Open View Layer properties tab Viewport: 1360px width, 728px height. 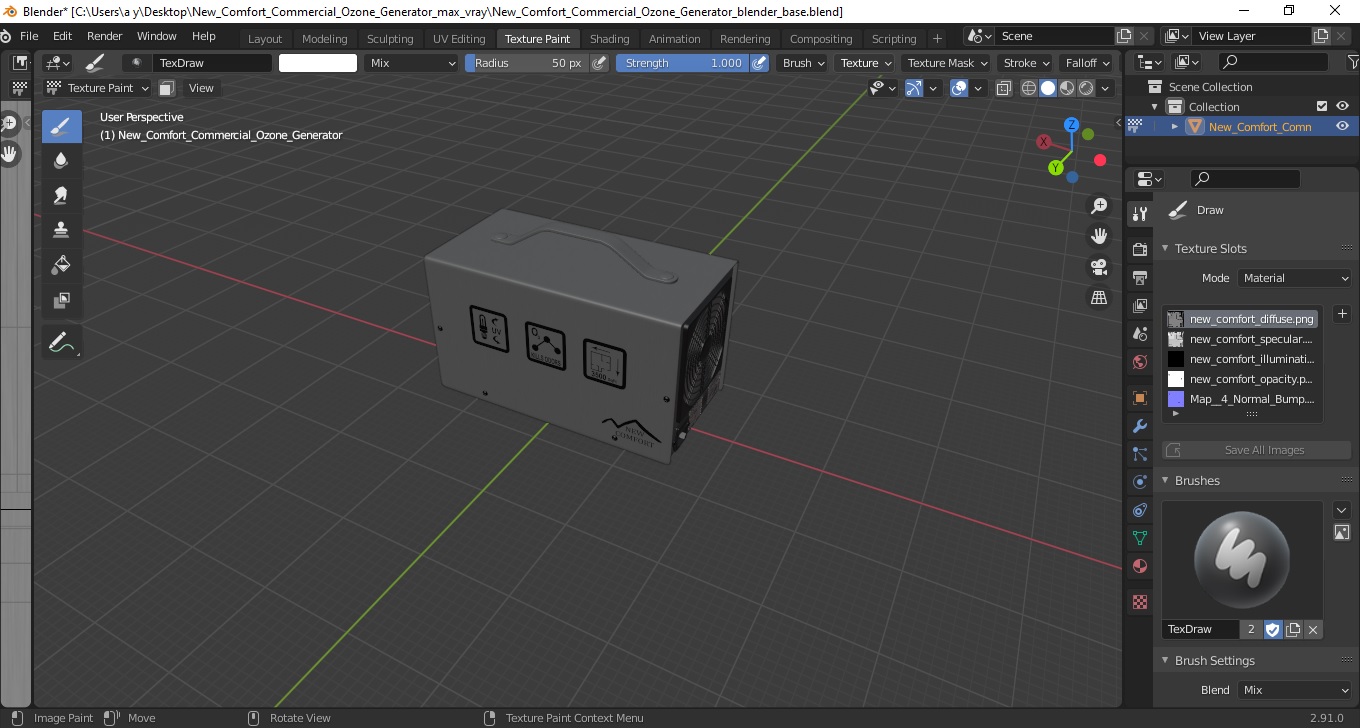pos(1139,305)
